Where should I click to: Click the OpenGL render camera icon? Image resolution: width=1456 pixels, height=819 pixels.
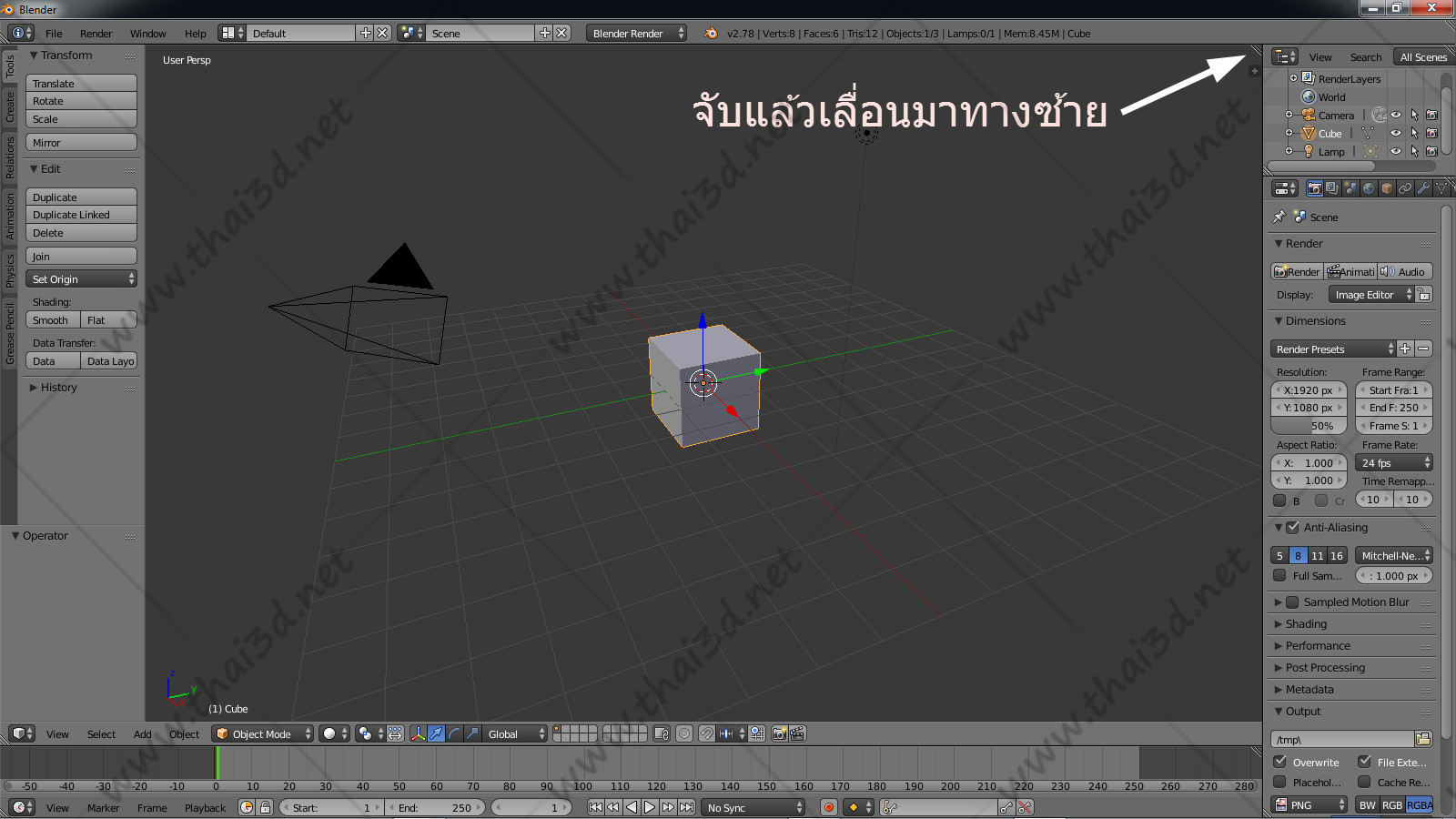click(x=779, y=733)
